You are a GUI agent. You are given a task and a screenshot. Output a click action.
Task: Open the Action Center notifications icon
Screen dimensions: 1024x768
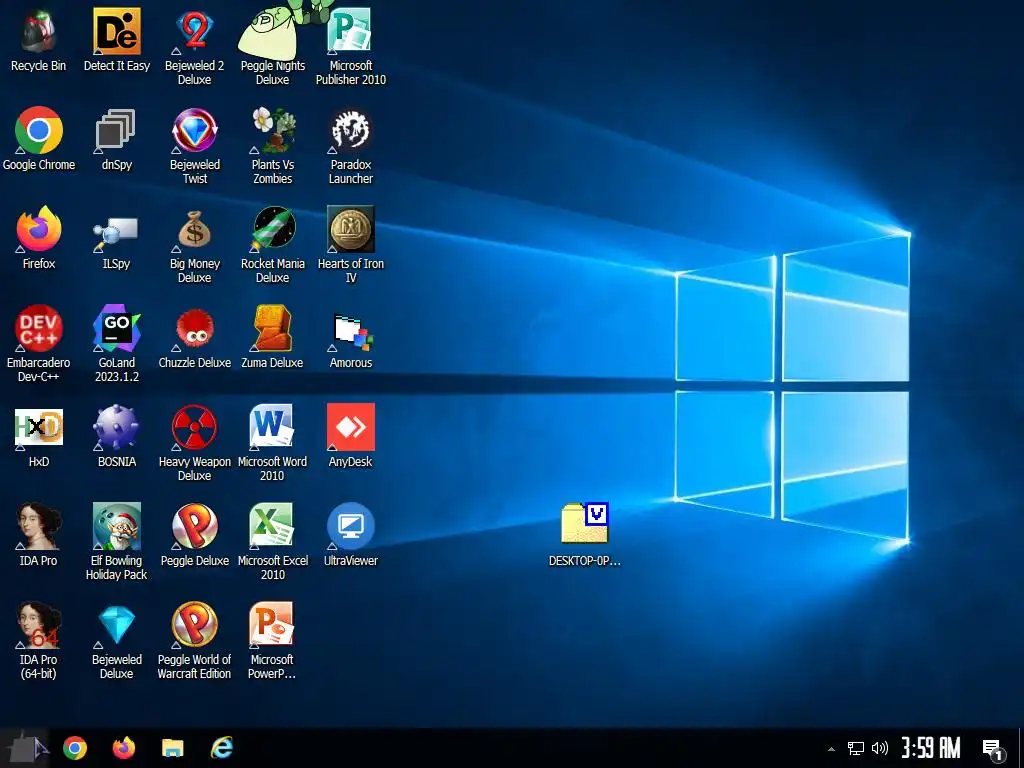click(993, 749)
